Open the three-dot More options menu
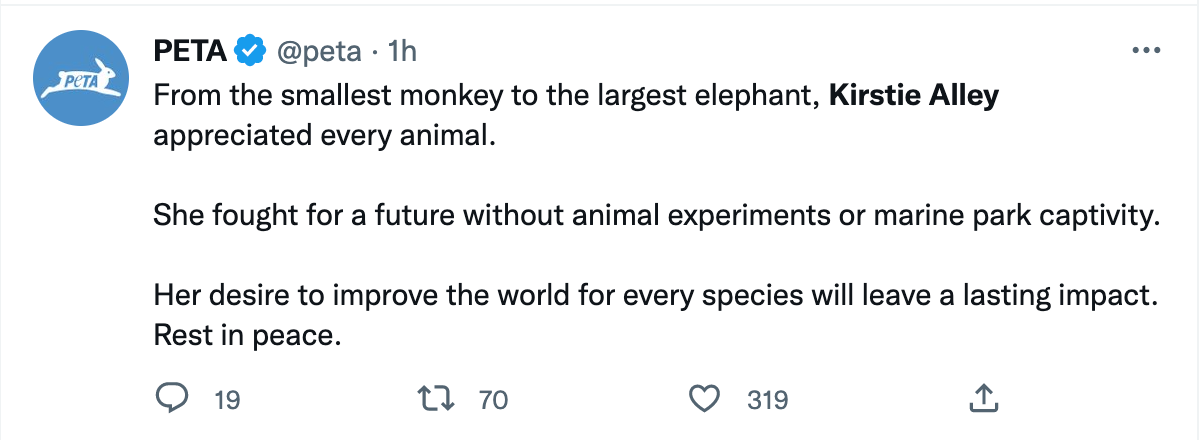 tap(1145, 50)
